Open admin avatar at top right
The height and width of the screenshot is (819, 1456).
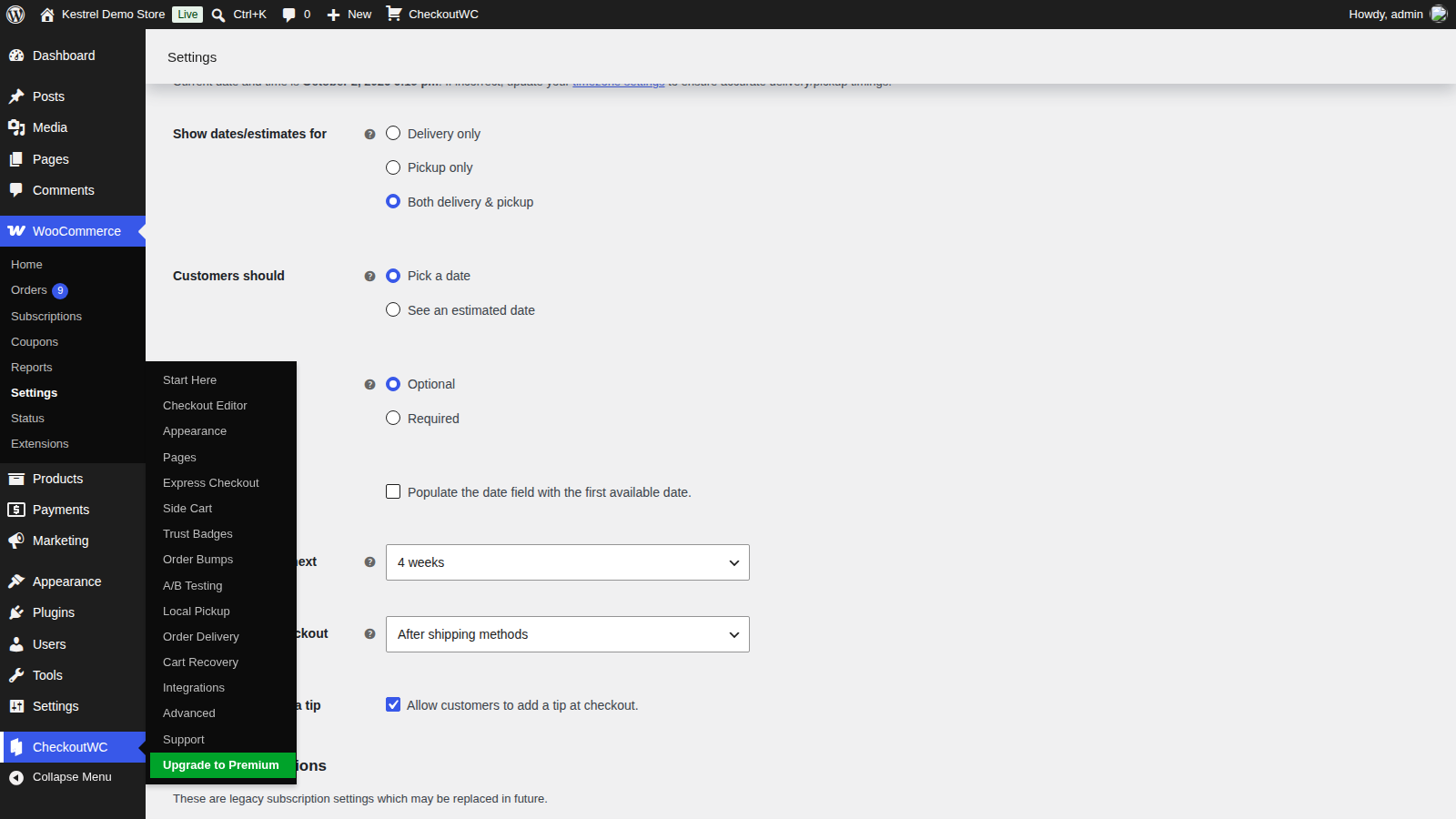[1439, 14]
